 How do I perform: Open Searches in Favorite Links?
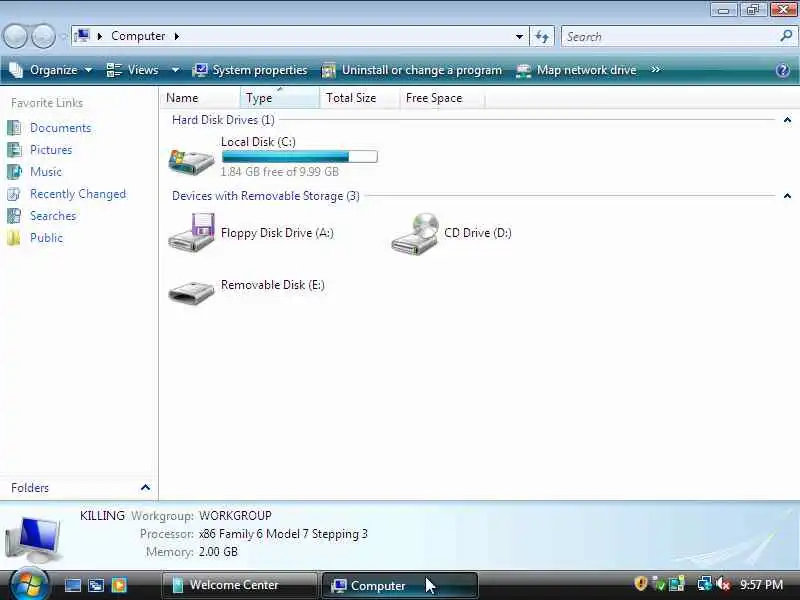click(x=53, y=216)
